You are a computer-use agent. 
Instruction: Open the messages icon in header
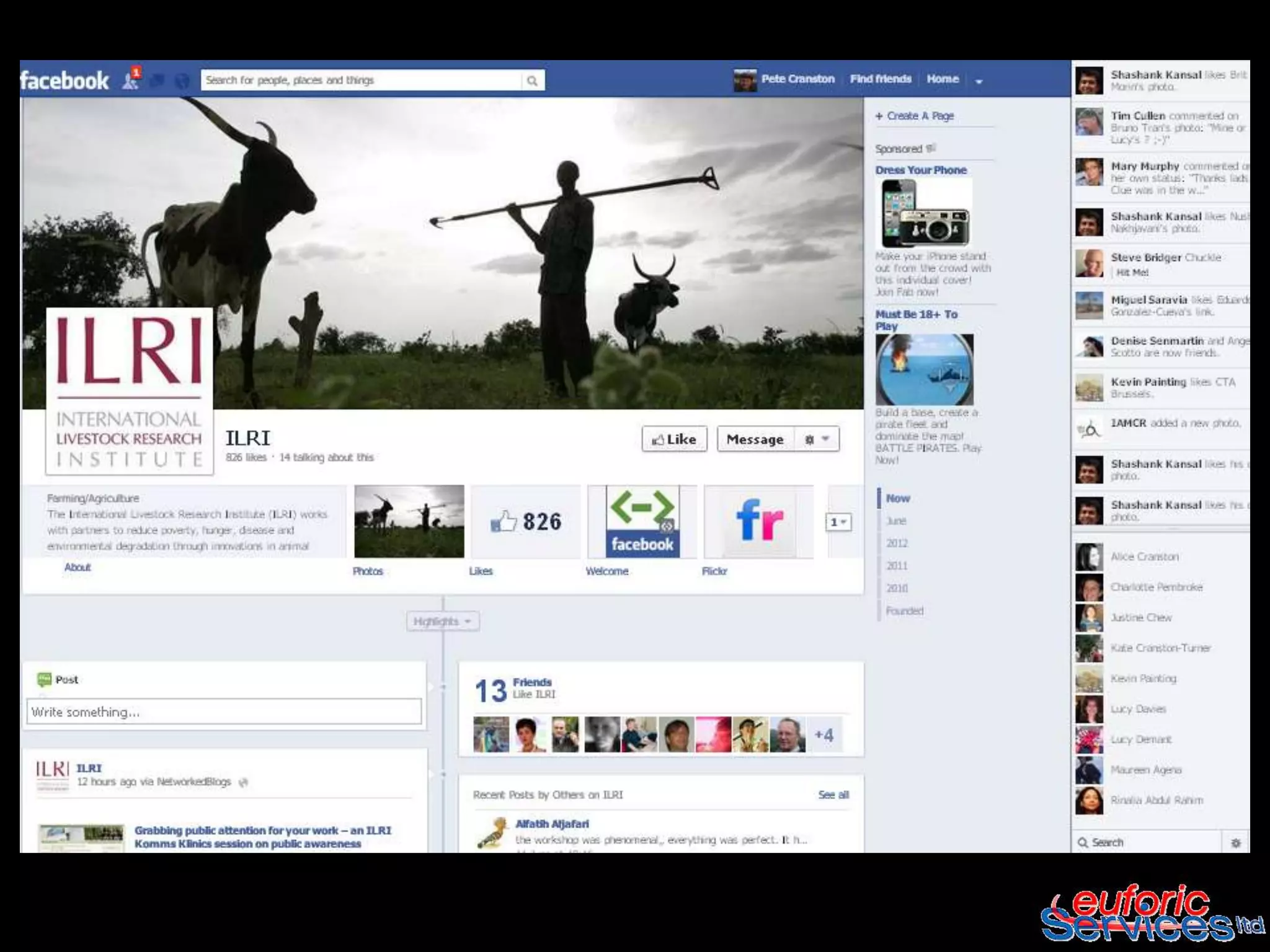coord(158,80)
